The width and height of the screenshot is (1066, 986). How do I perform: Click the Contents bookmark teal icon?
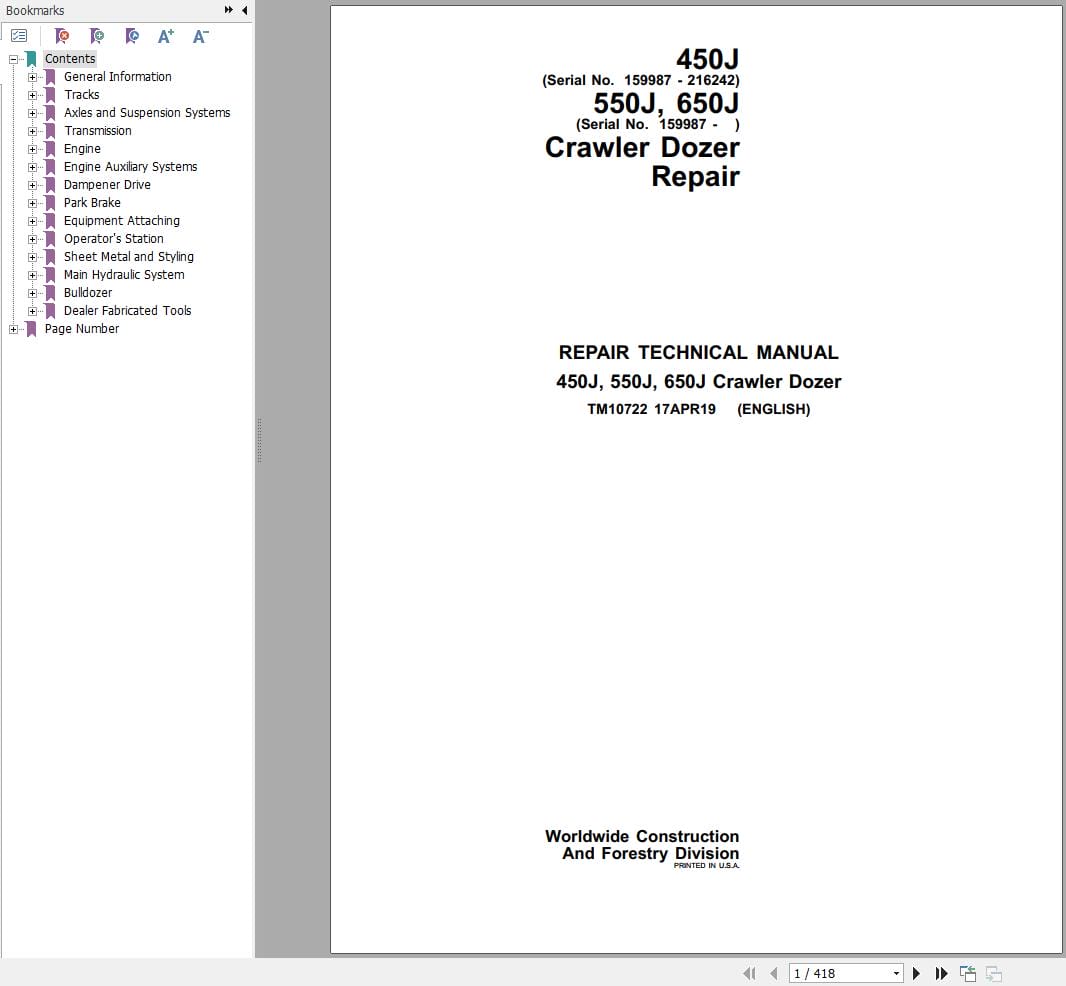pos(31,59)
